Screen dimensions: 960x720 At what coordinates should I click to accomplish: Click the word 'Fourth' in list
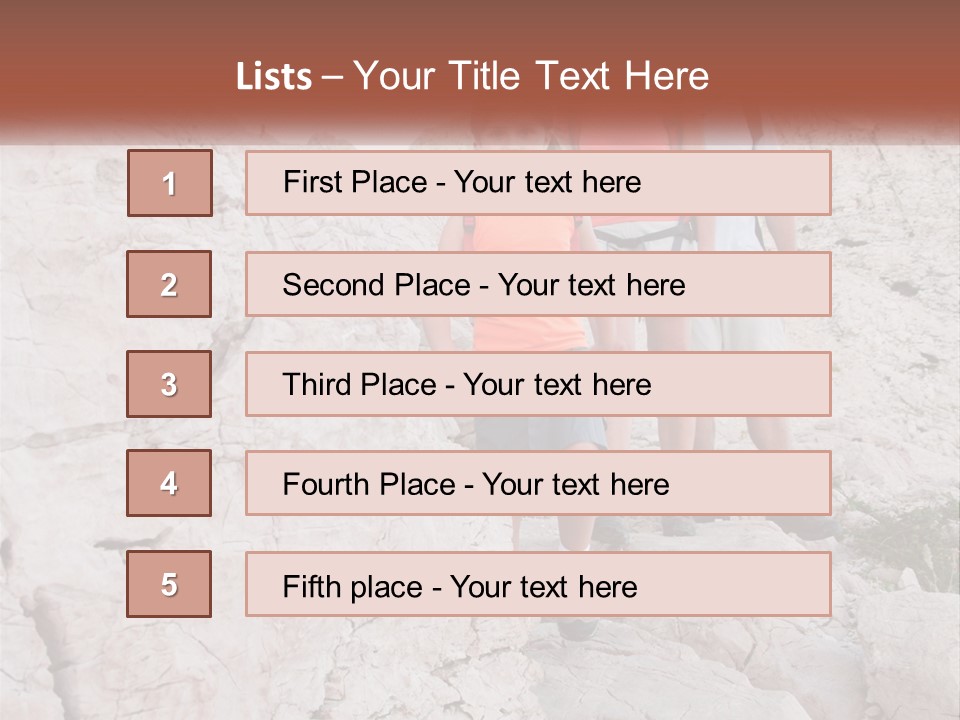click(325, 484)
